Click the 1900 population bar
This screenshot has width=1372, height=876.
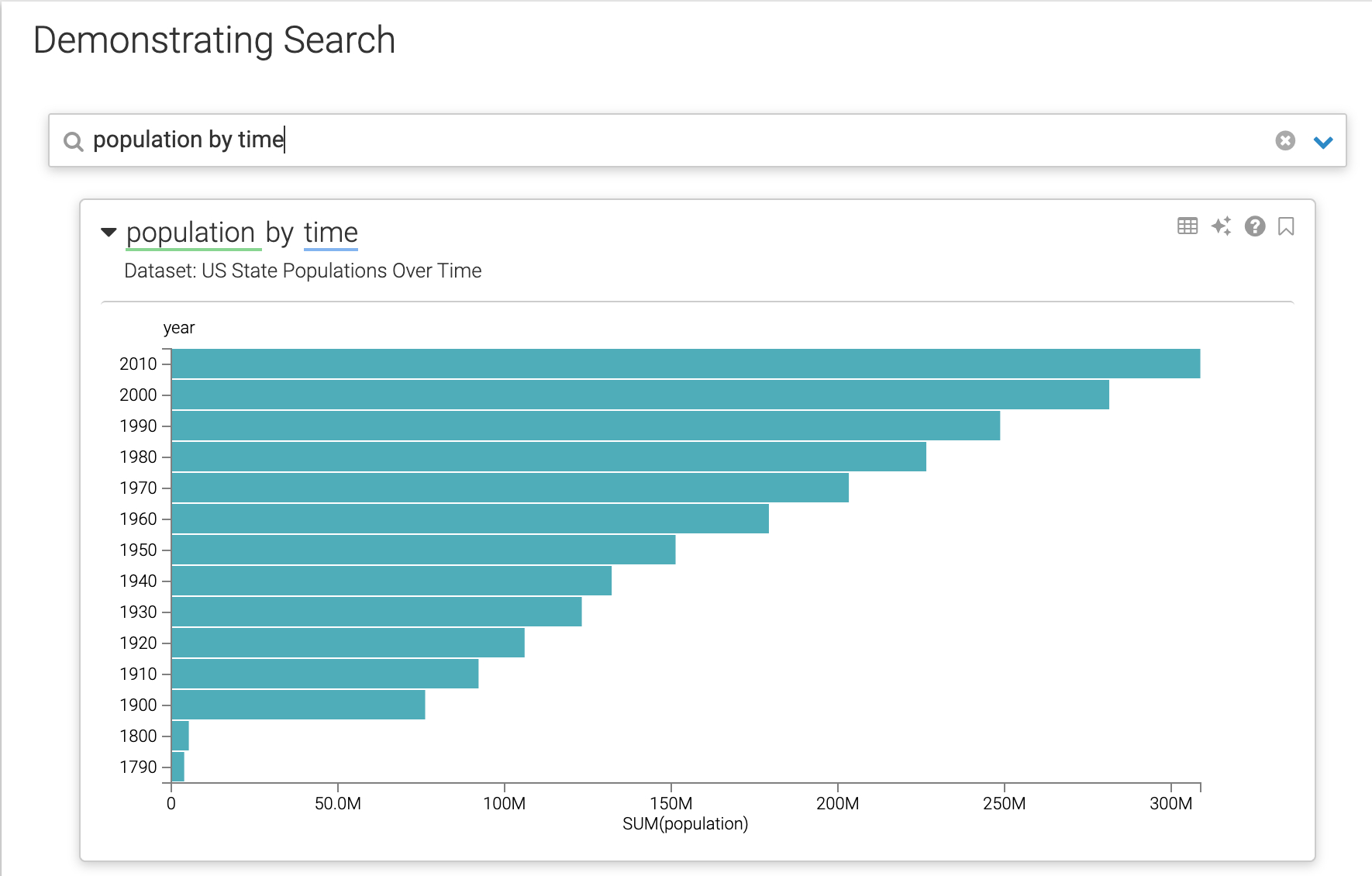pyautogui.click(x=298, y=705)
